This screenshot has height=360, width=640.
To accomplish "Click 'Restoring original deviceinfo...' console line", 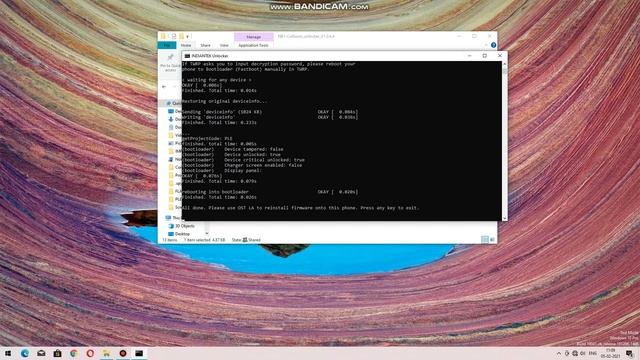I will click(x=224, y=101).
